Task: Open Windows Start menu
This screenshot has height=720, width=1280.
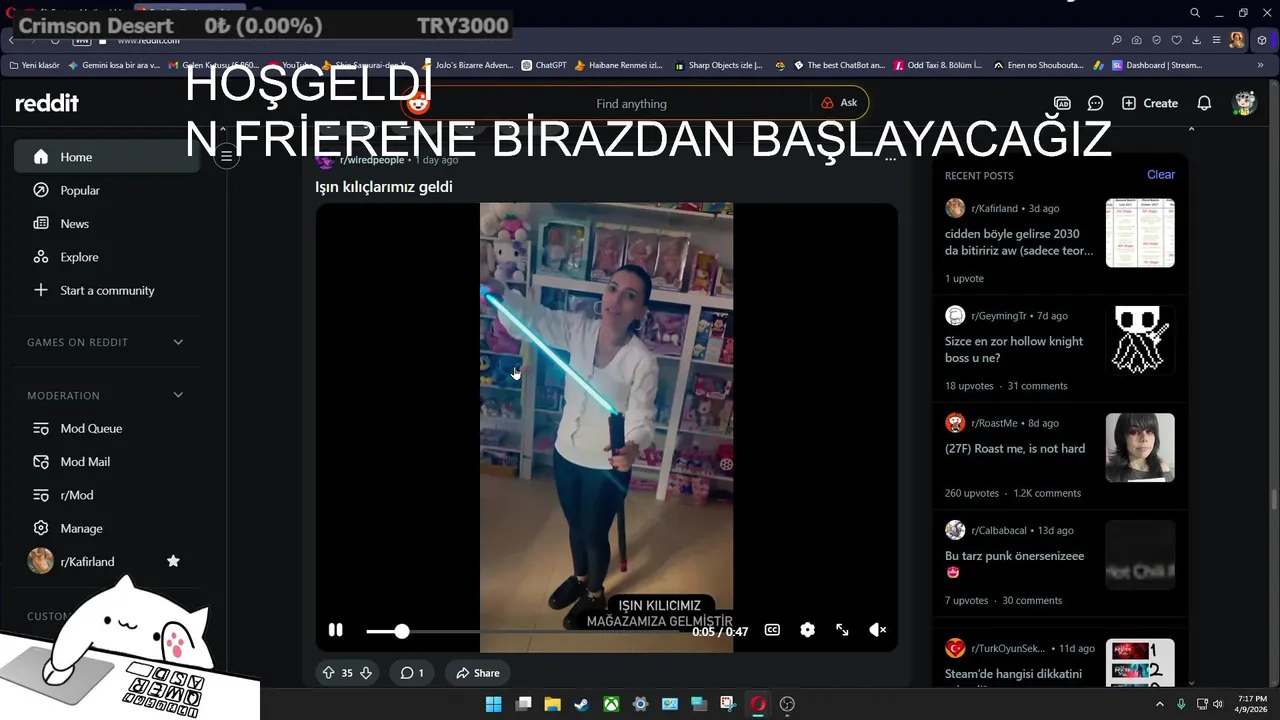Action: click(493, 704)
